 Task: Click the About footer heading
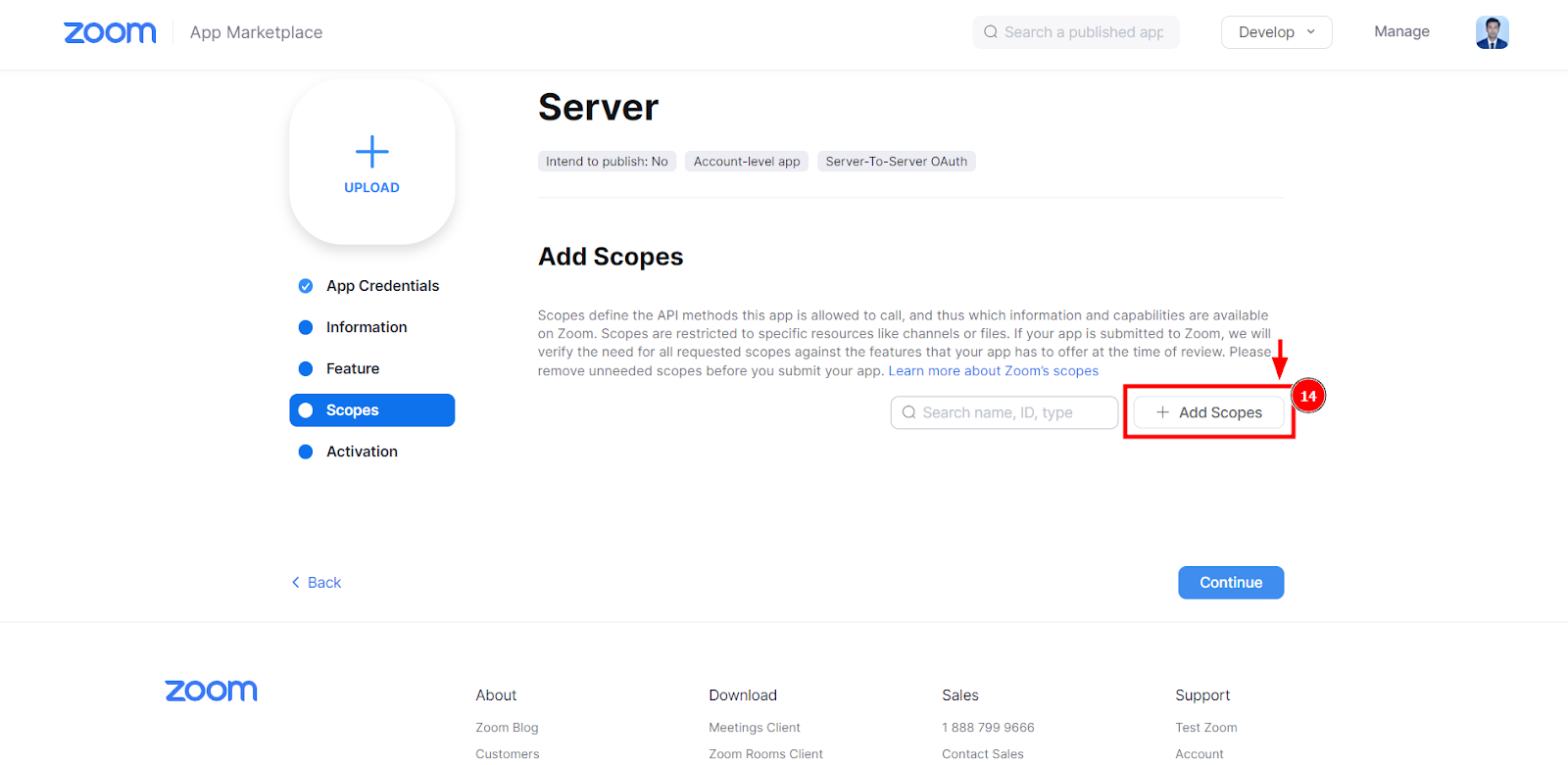pyautogui.click(x=496, y=695)
